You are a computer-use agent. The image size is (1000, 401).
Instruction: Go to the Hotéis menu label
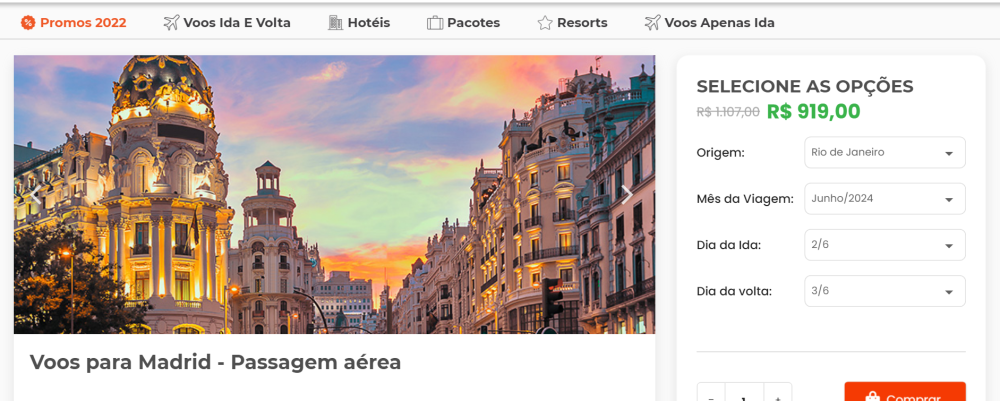click(368, 23)
